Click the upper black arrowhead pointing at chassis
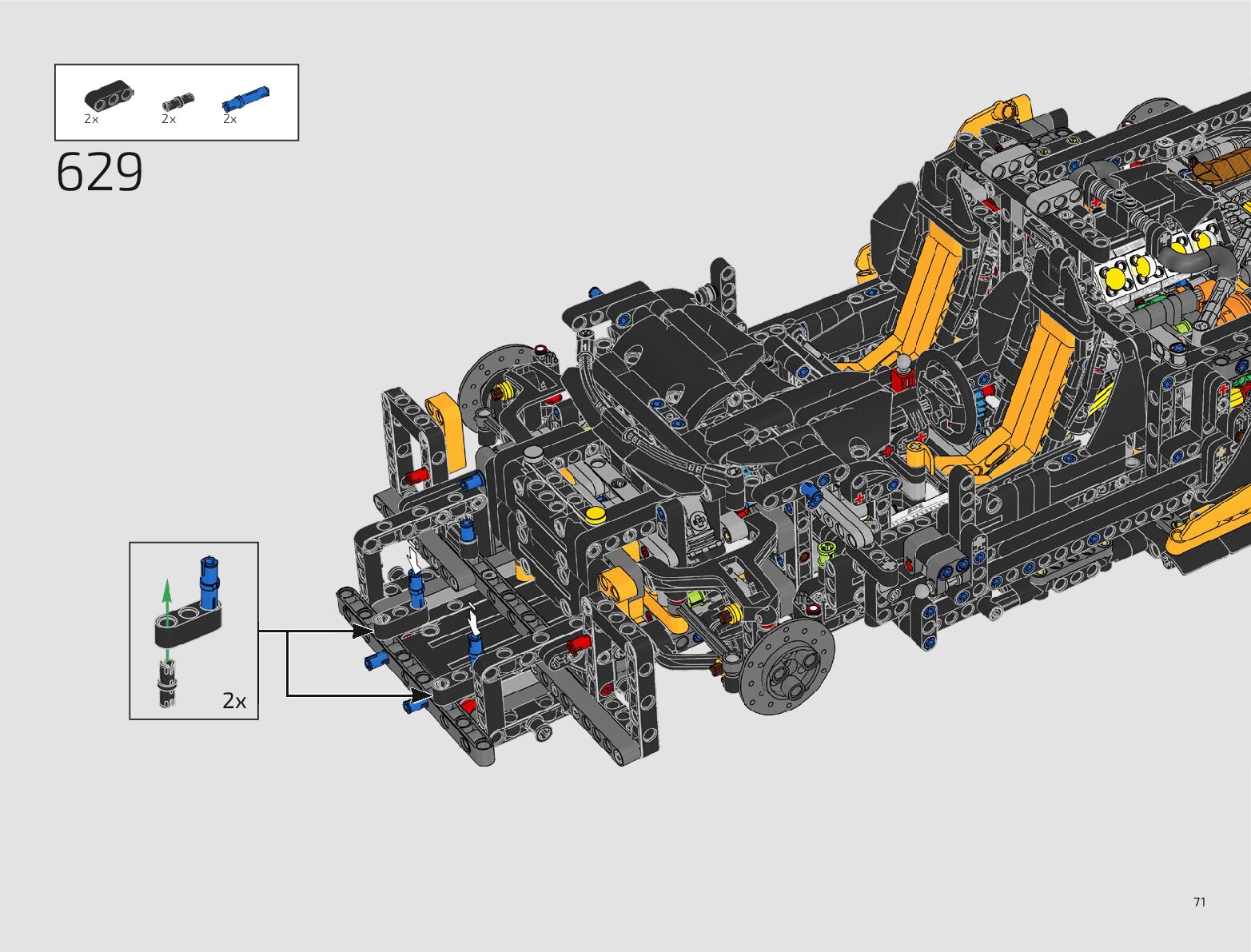The image size is (1251, 952). (x=362, y=631)
